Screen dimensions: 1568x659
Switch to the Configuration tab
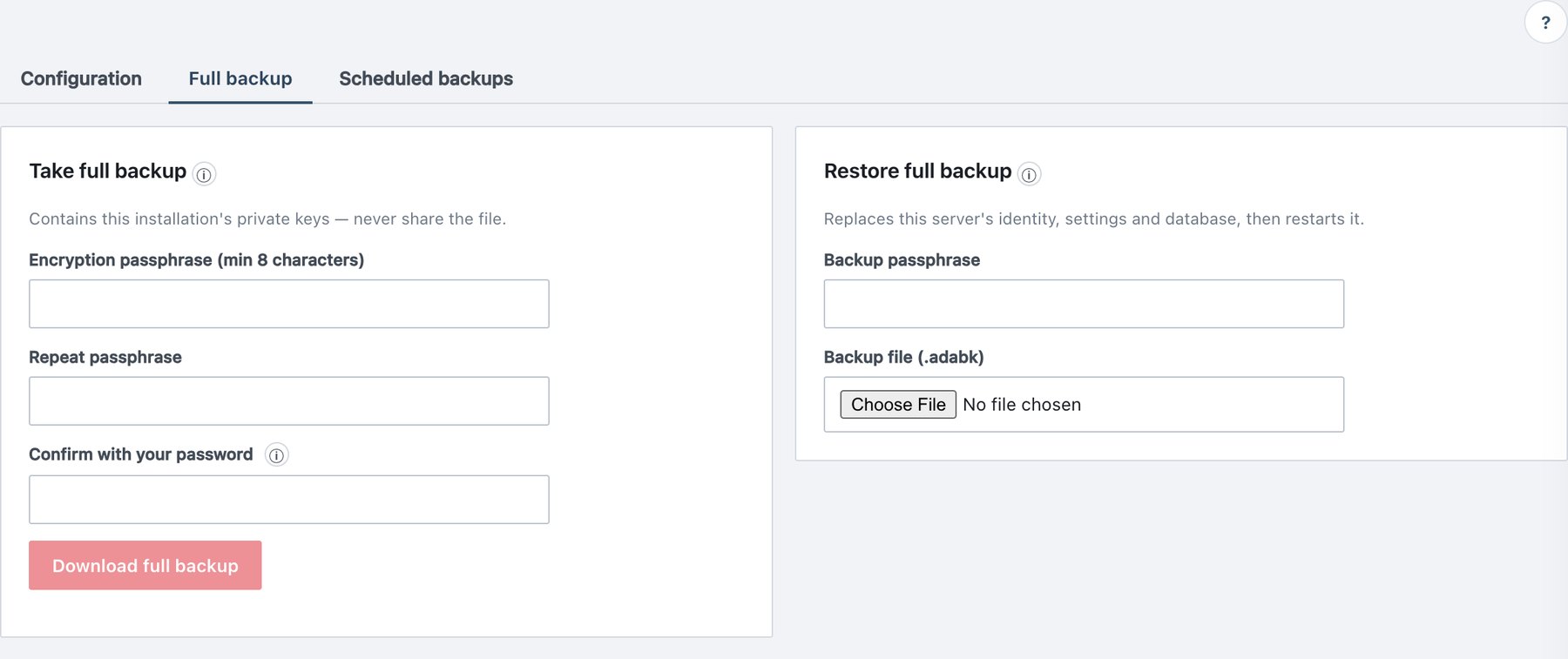point(81,78)
